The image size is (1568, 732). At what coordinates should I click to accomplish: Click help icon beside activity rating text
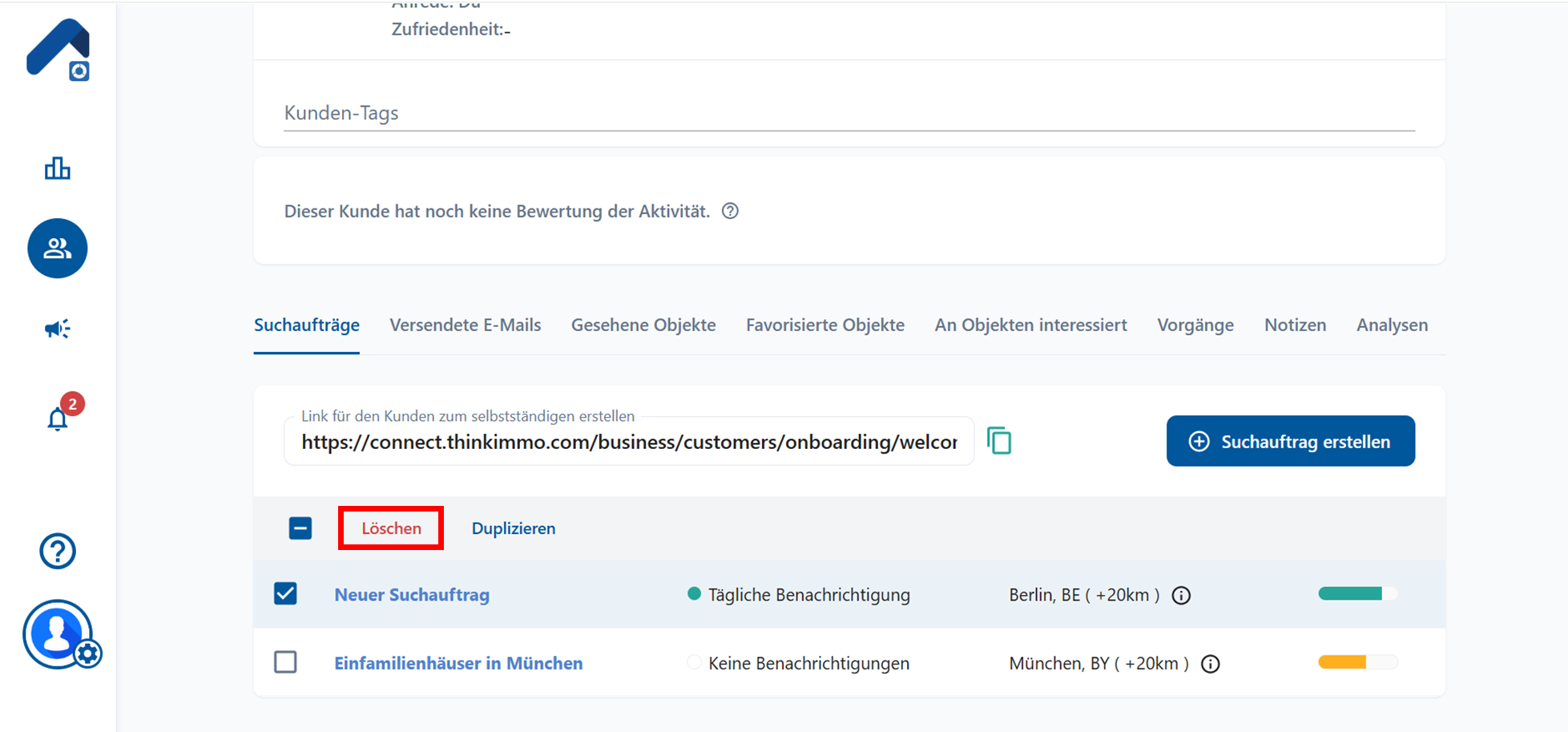730,212
